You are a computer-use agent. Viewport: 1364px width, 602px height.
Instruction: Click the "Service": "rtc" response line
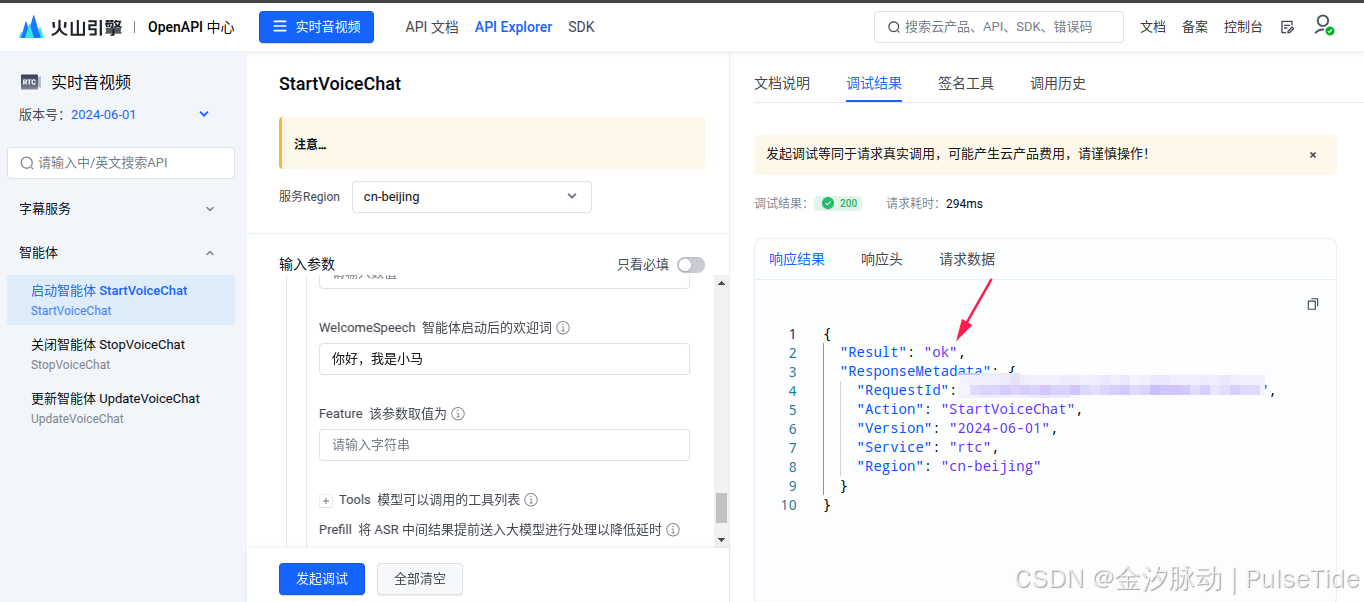(927, 448)
